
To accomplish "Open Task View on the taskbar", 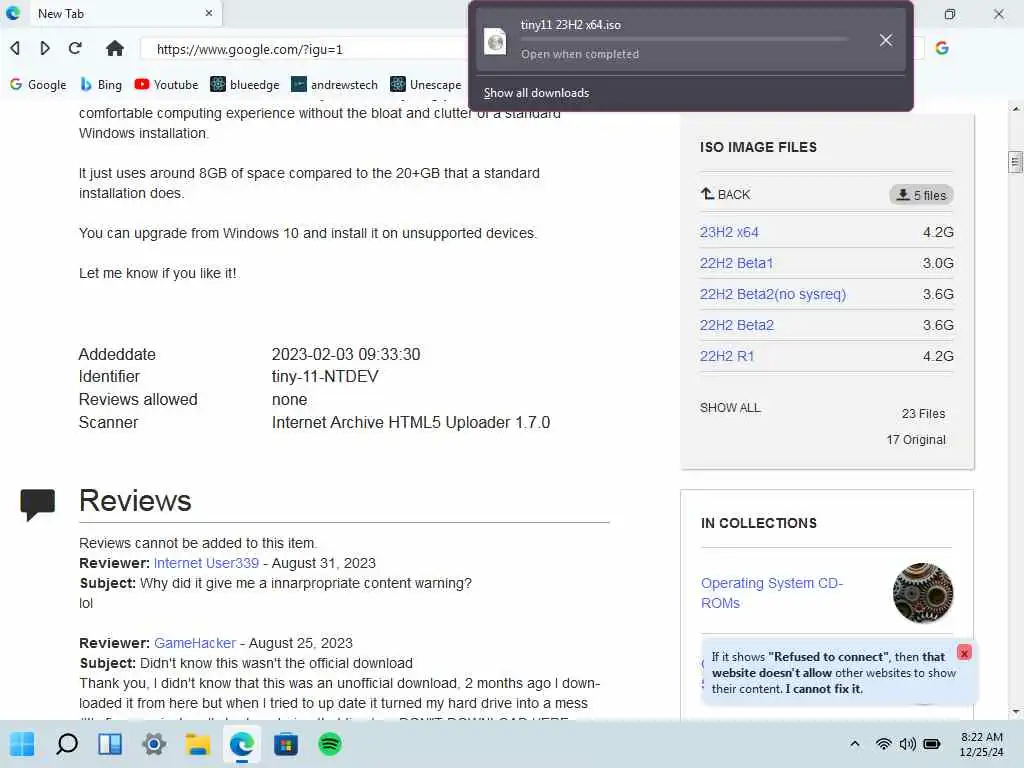I will (x=110, y=744).
